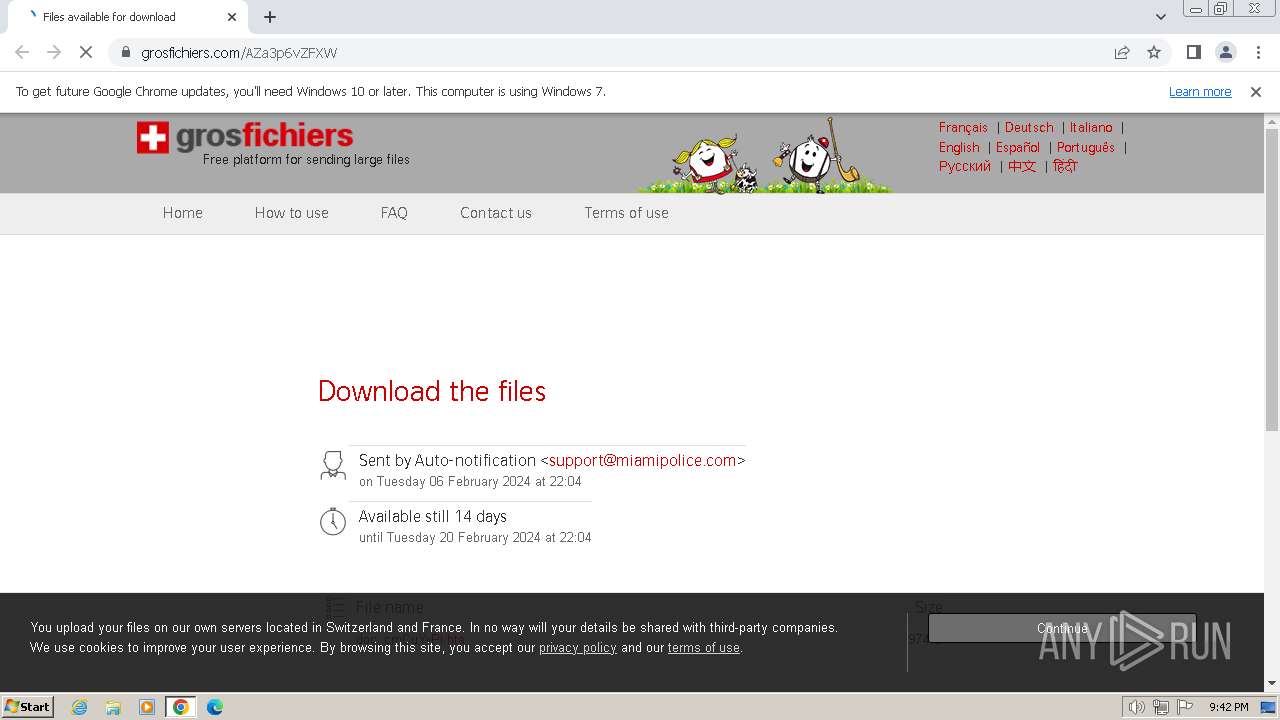
Task: Open File Explorer from taskbar
Action: tap(113, 707)
